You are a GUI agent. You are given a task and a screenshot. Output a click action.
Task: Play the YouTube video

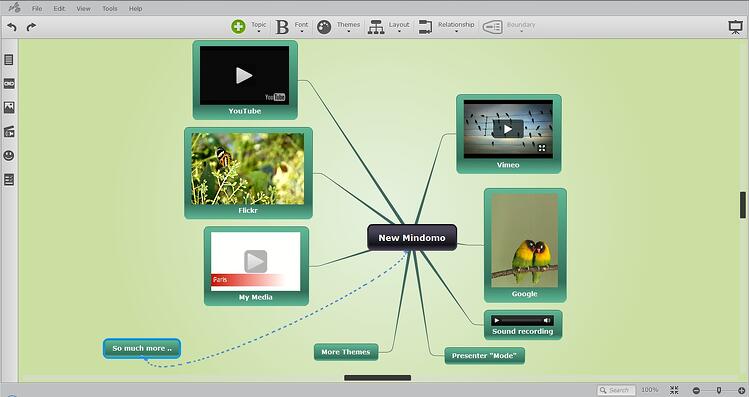(x=244, y=75)
